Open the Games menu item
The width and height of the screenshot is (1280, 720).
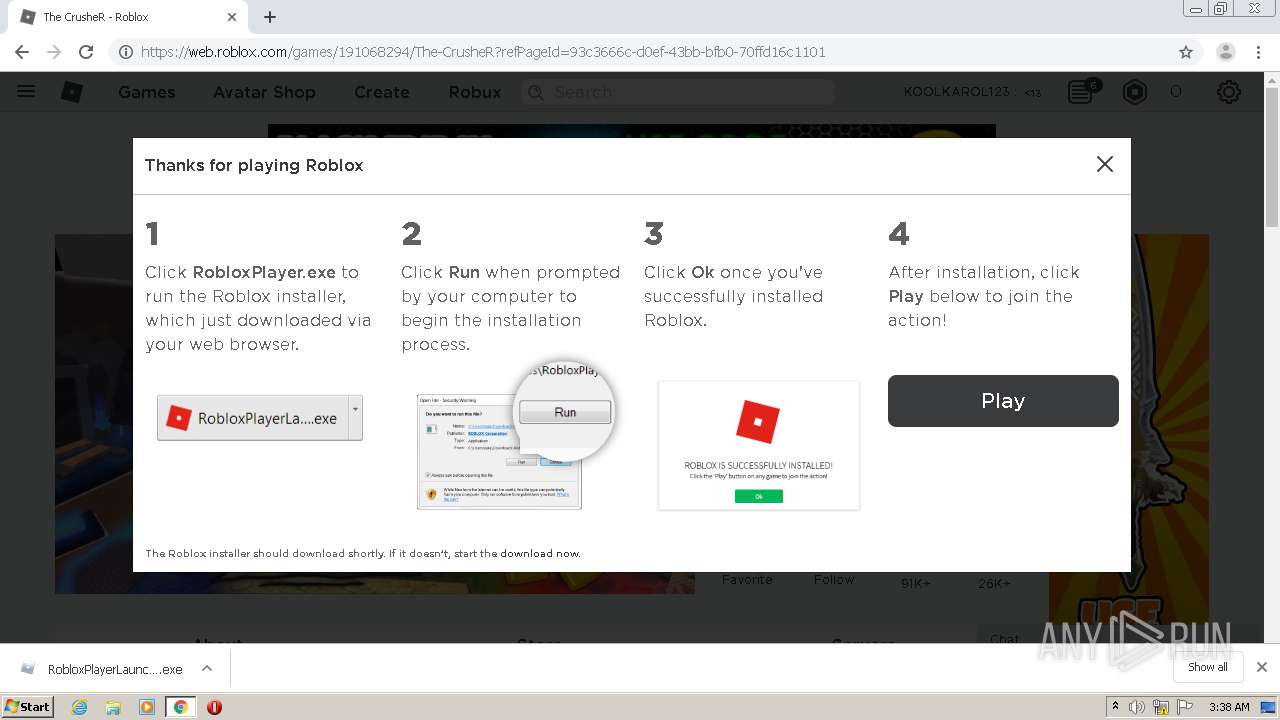(147, 92)
